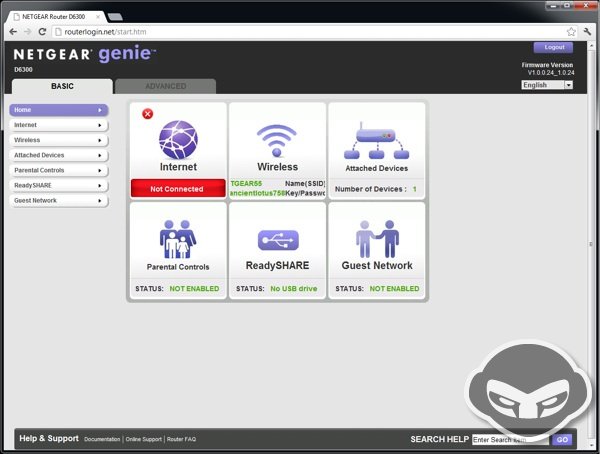Select Internet in the sidebar menu
Image resolution: width=600 pixels, height=454 pixels.
pyautogui.click(x=59, y=125)
